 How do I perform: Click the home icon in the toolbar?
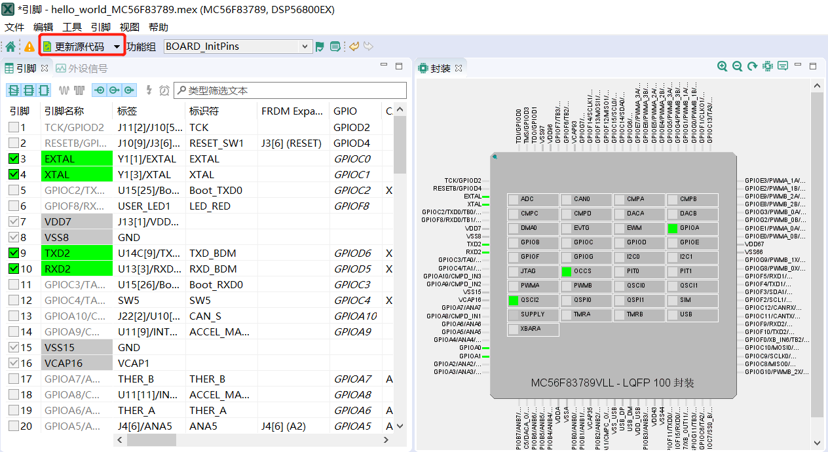11,46
